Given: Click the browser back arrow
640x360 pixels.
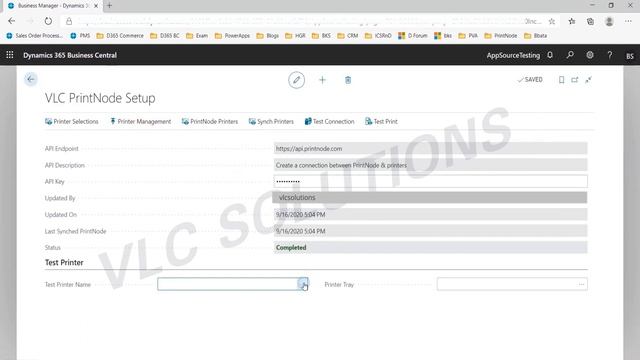Looking at the screenshot, I should click(11, 21).
